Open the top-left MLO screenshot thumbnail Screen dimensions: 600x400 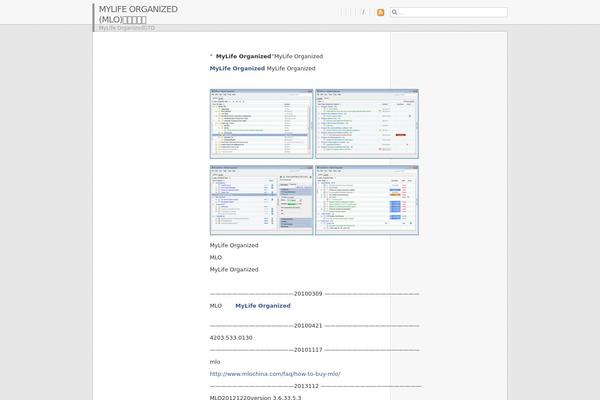tap(261, 124)
